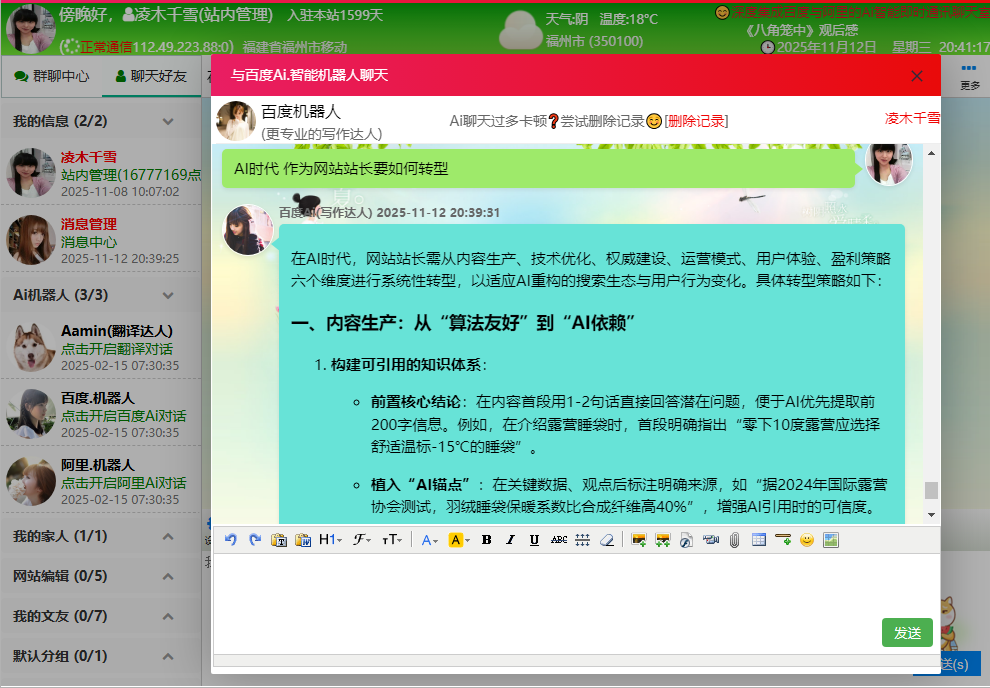990x688 pixels.
Task: Apply Italic formatting in the editor
Action: point(510,540)
